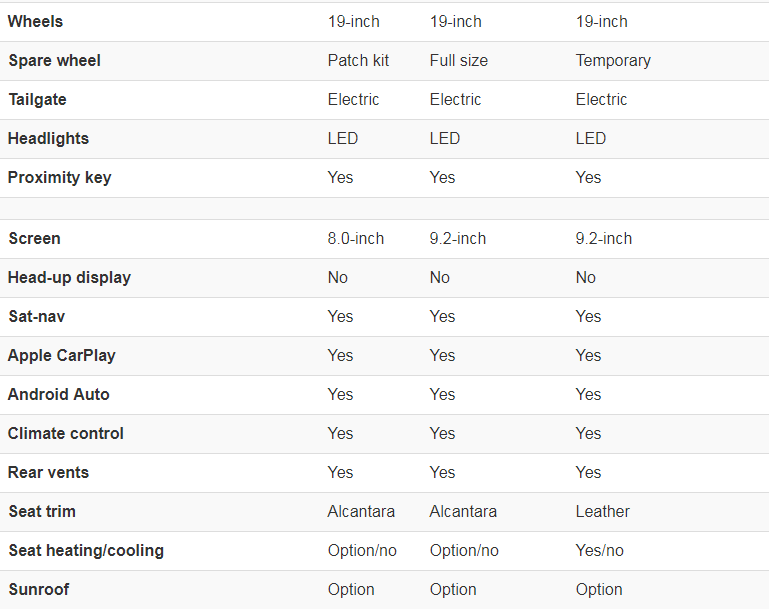Viewport: 769px width, 616px height.
Task: Click the Headlights row label
Action: point(48,138)
